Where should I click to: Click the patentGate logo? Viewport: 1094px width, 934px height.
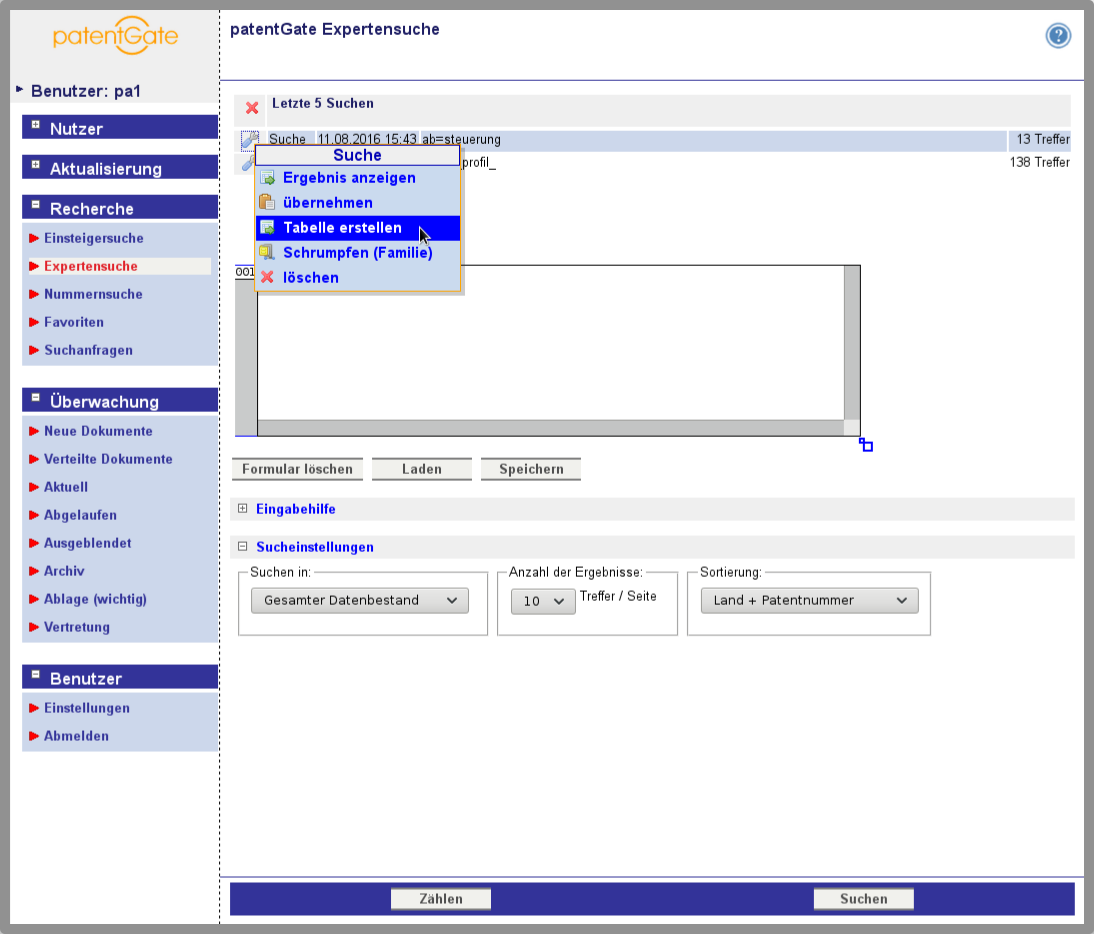(x=116, y=36)
